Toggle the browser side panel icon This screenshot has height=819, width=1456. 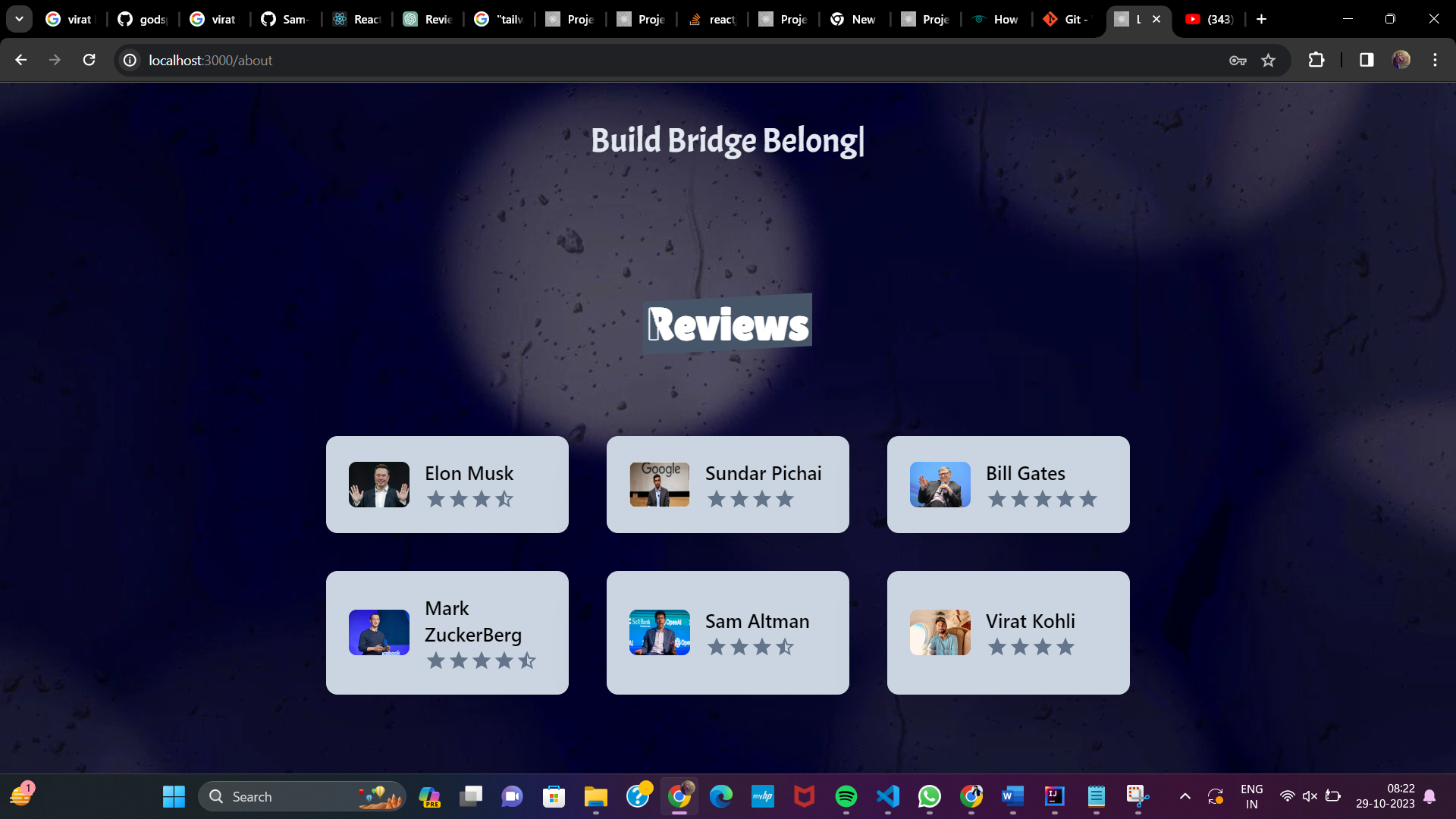point(1367,60)
